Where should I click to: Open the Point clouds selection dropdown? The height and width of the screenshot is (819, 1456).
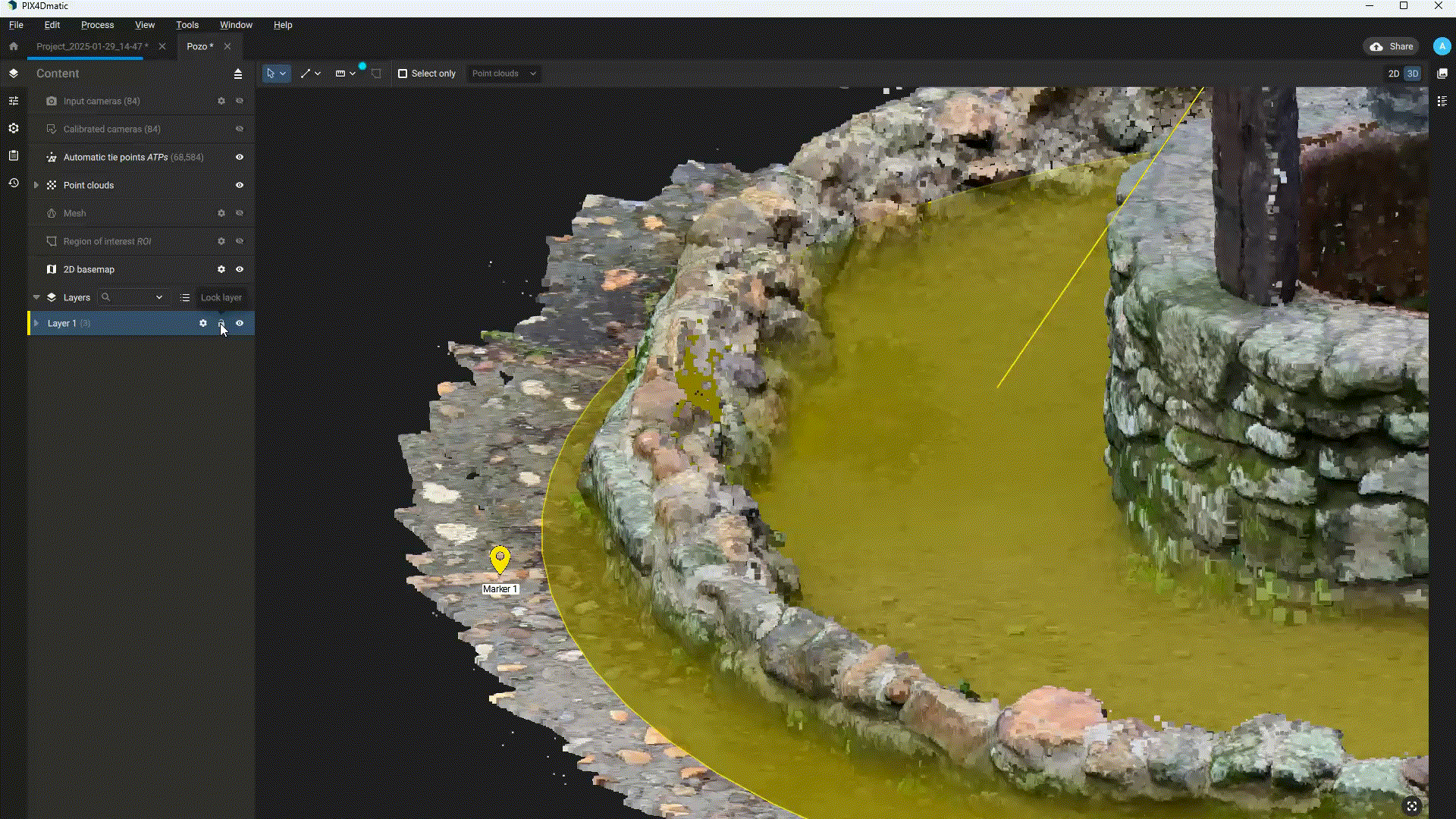point(503,74)
